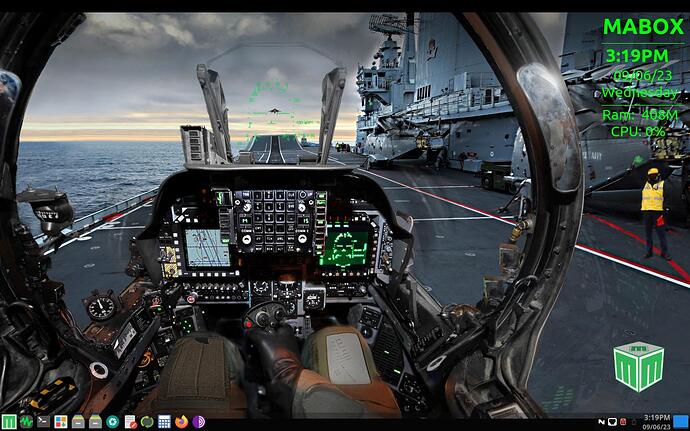This screenshot has height=431, width=690.
Task: Open the terminal from the panel
Action: click(43, 422)
